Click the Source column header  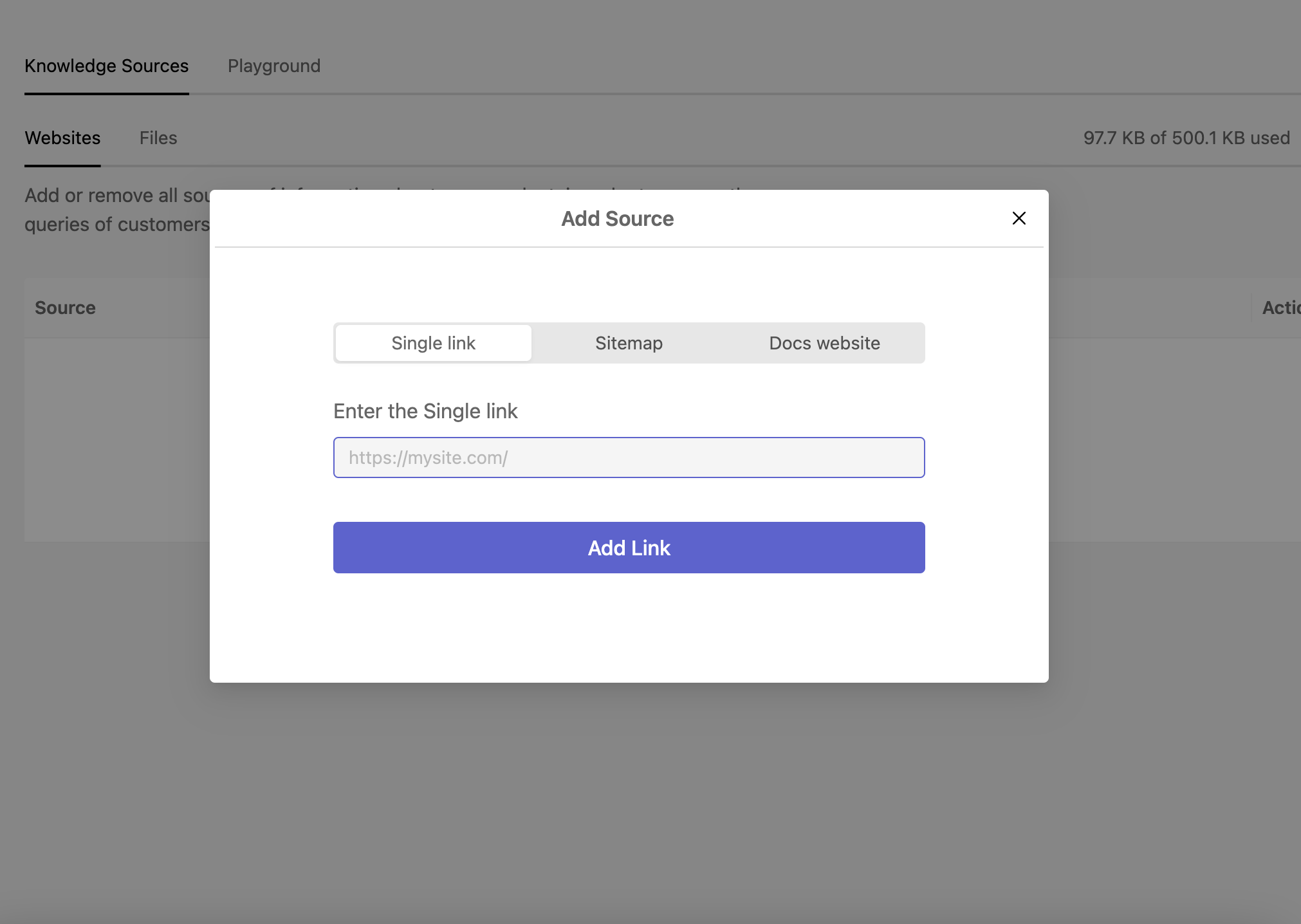point(65,308)
